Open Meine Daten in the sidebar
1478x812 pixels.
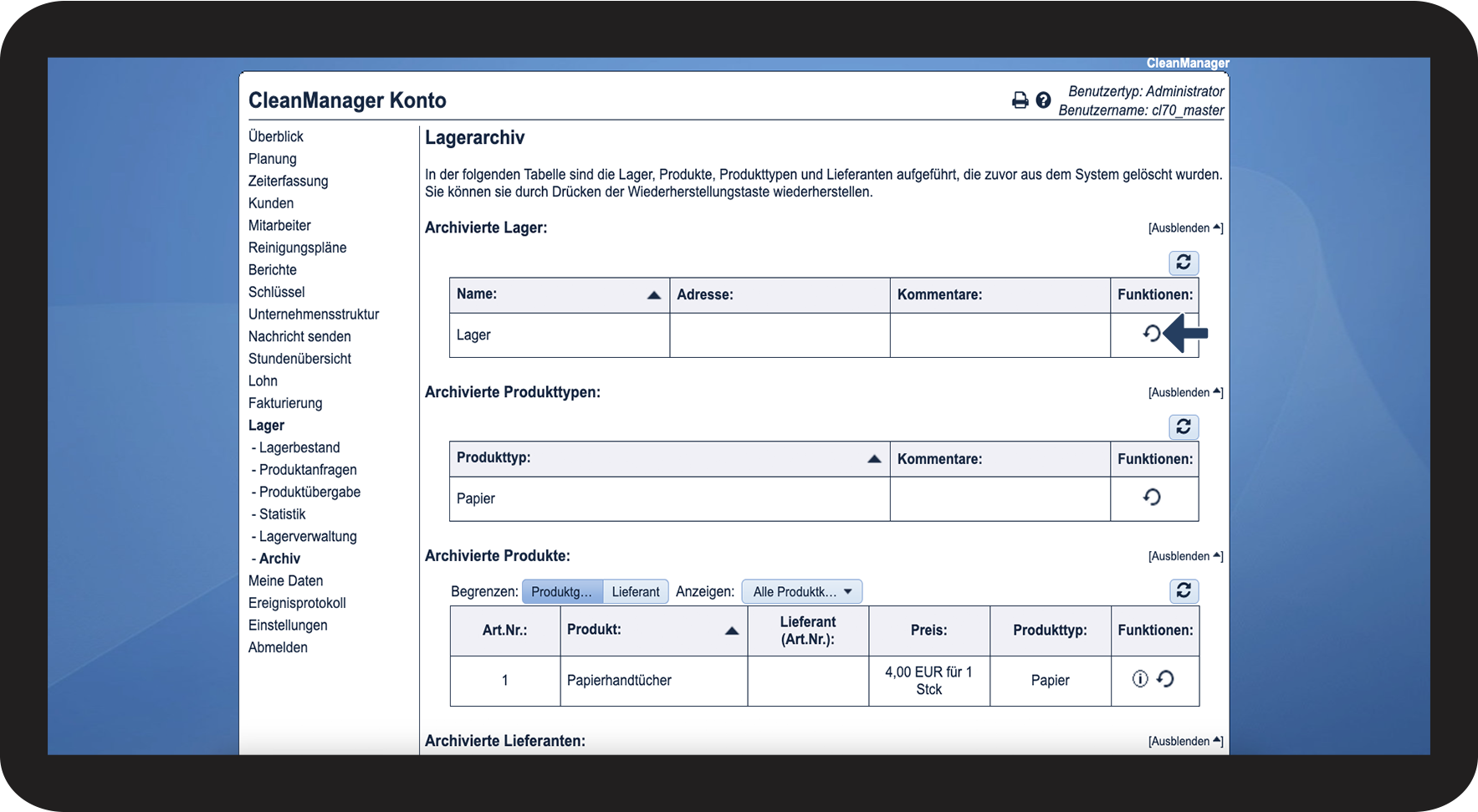coord(286,580)
